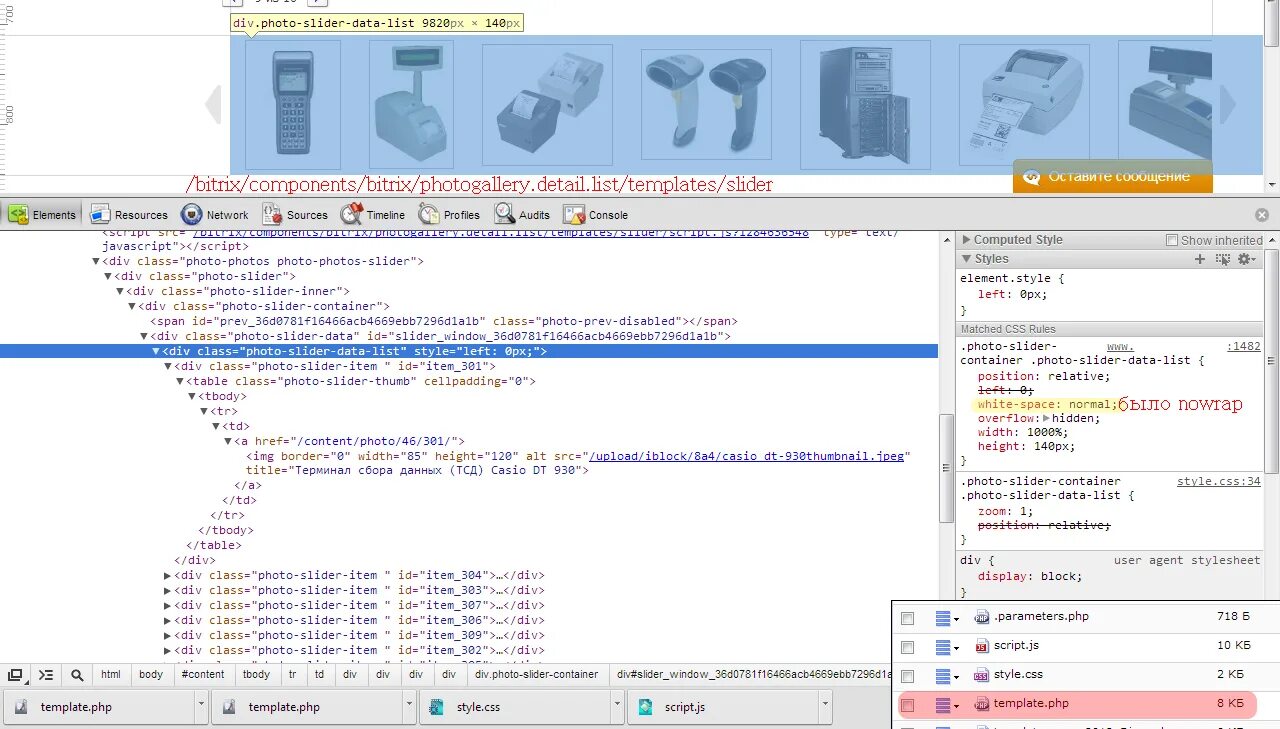Check the box next to template.php
Viewport: 1280px width, 729px height.
click(907, 706)
